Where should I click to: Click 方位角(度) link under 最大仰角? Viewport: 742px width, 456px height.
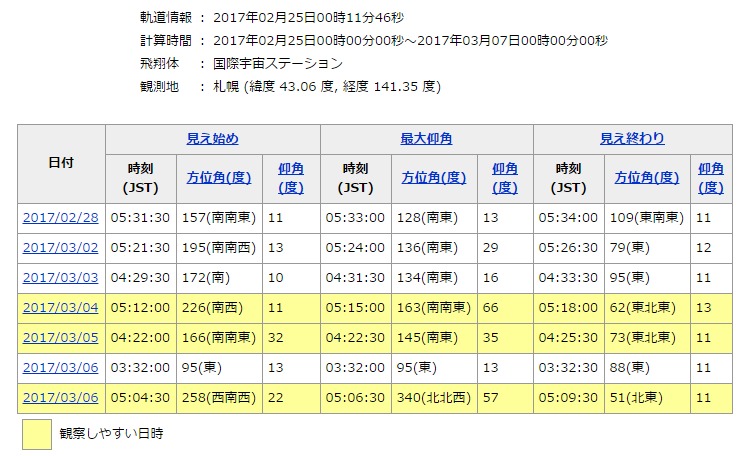434,177
